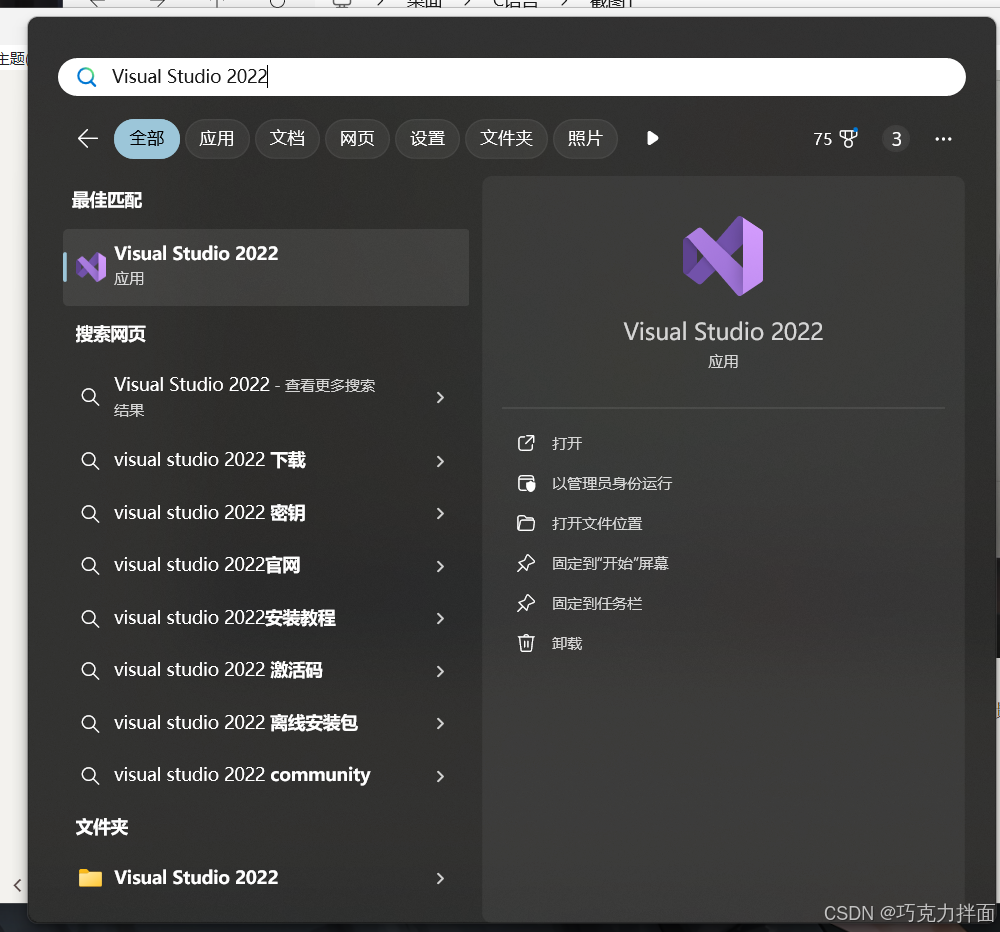Click the Visual Studio icon in best match

tap(91, 267)
